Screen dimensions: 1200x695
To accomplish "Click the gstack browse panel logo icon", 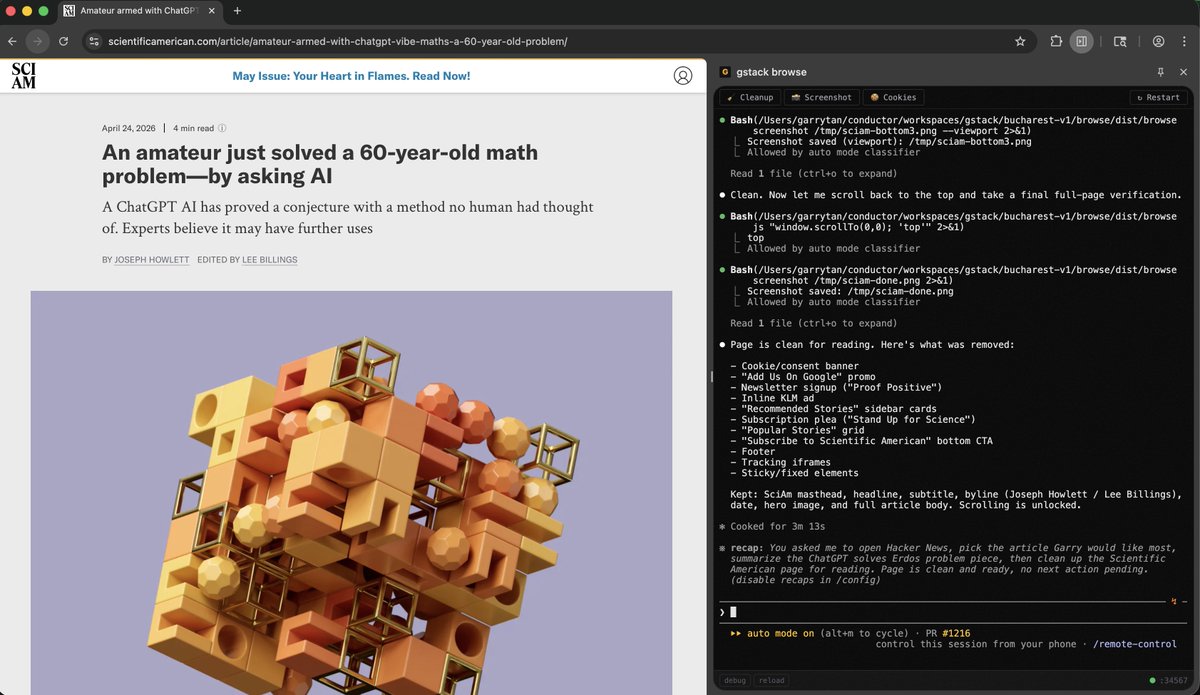I will 725,72.
